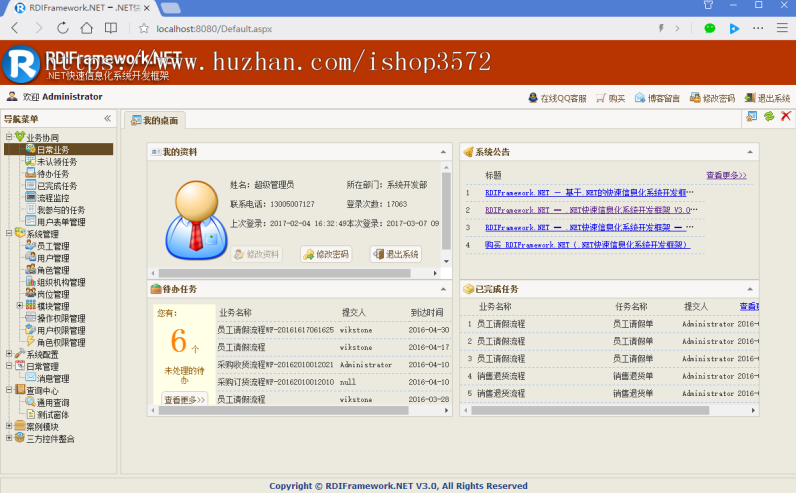This screenshot has width=796, height=493.
Task: Expand the 模块管理 tree node
Action: click(20, 306)
